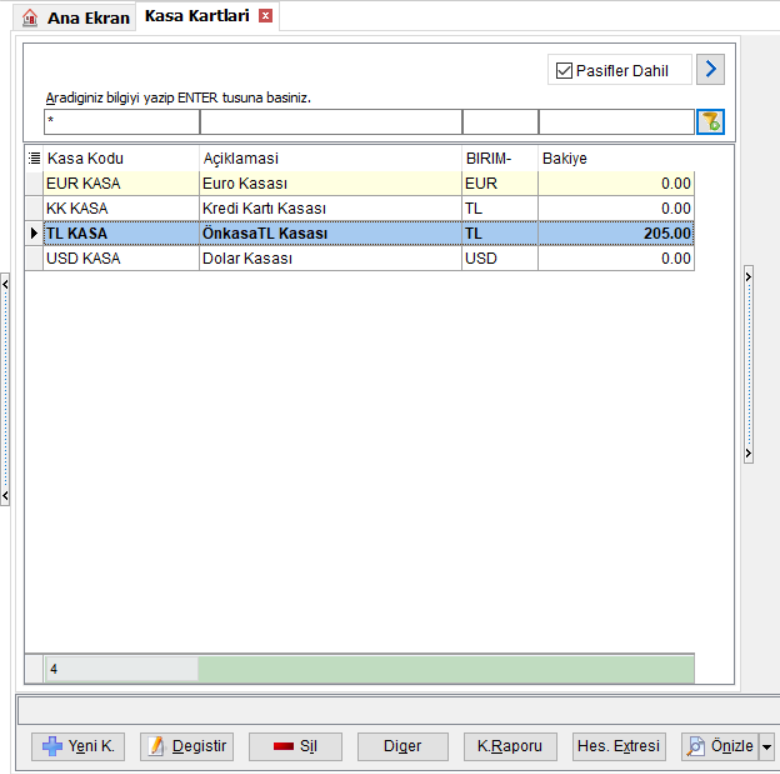Viewport: 780px width, 774px height.
Task: Click the Bakiye column header
Action: tap(616, 158)
